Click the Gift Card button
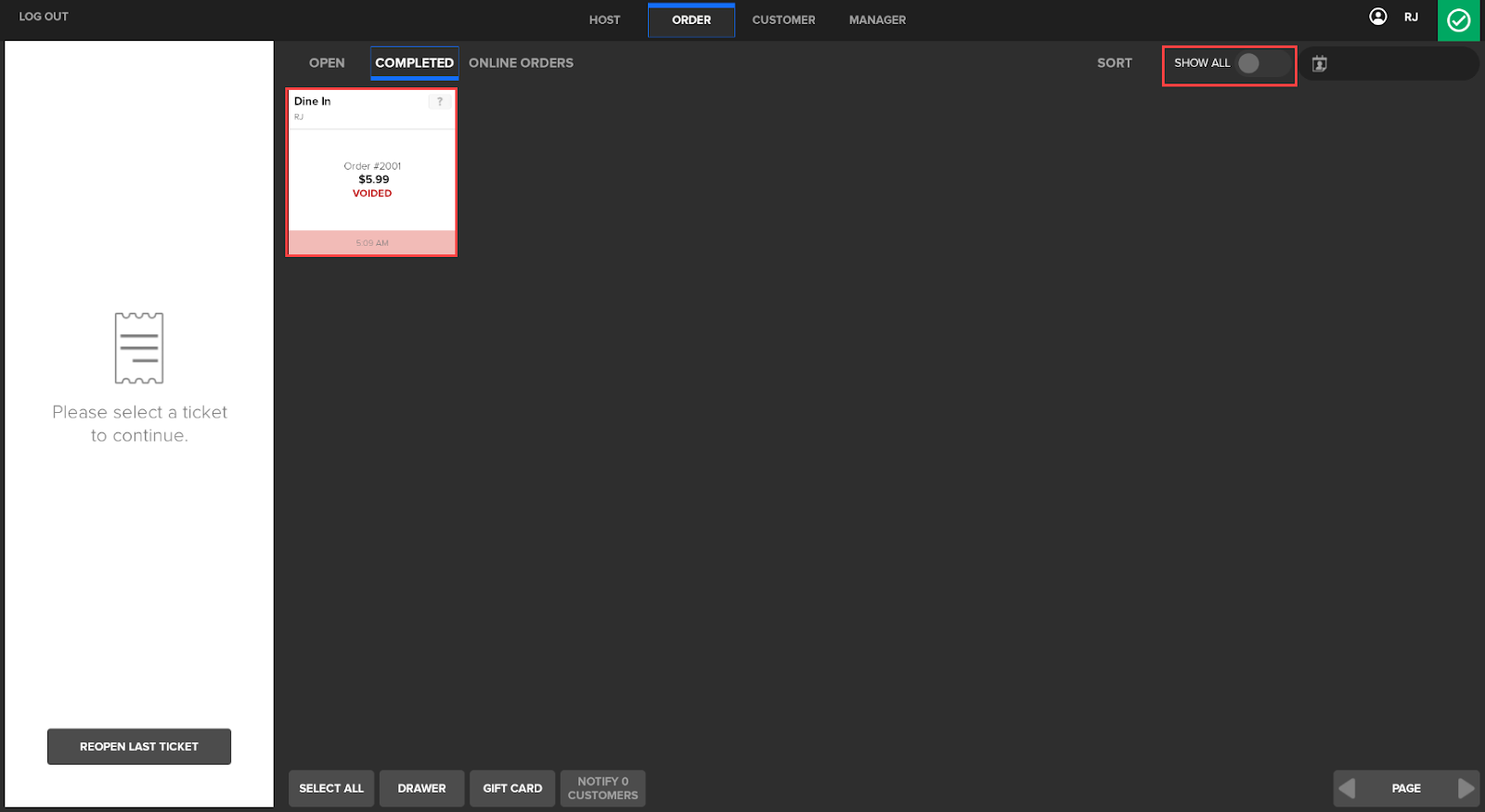Screen dimensions: 1485x812 click(512, 788)
